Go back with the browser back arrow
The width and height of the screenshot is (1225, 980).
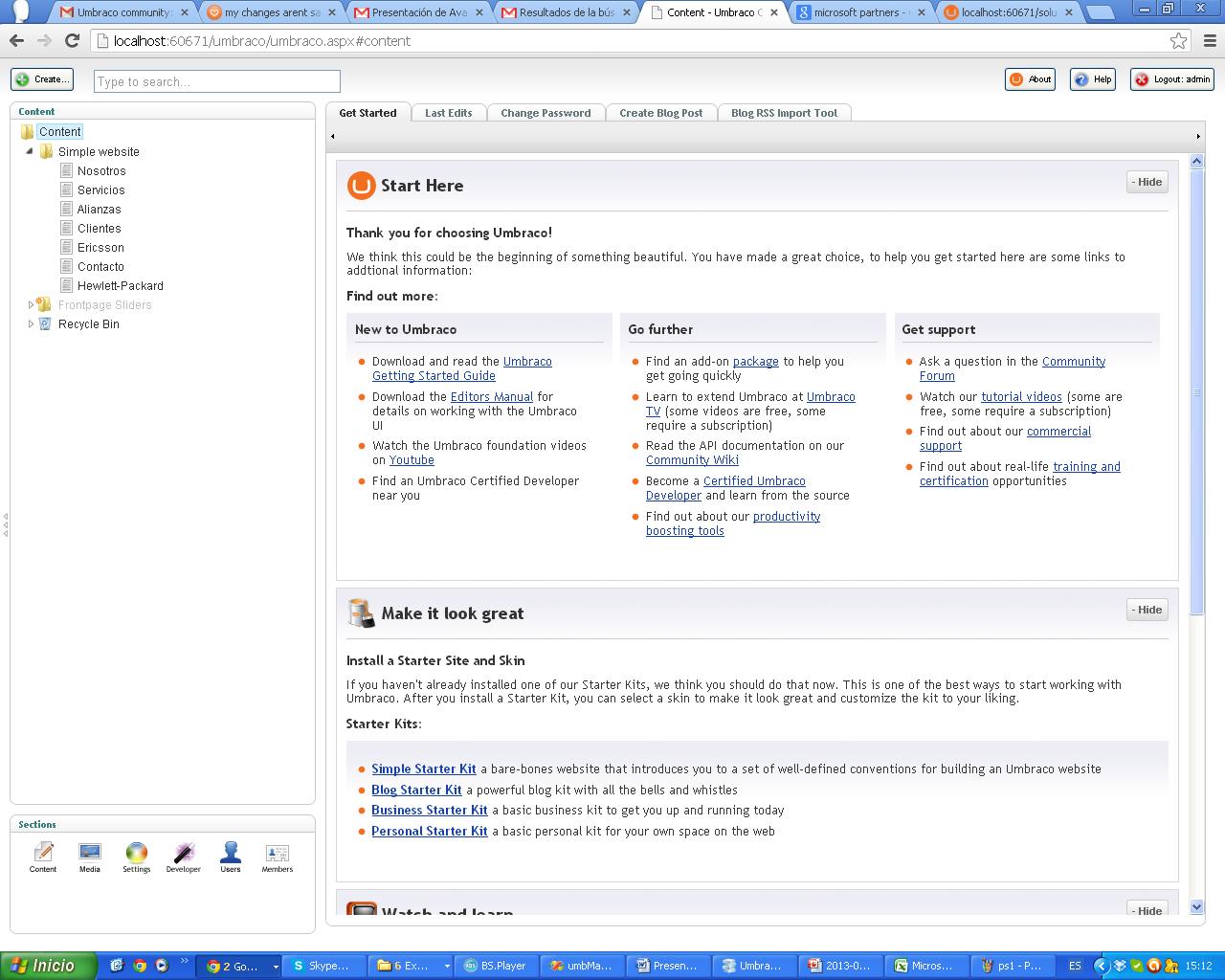(16, 41)
